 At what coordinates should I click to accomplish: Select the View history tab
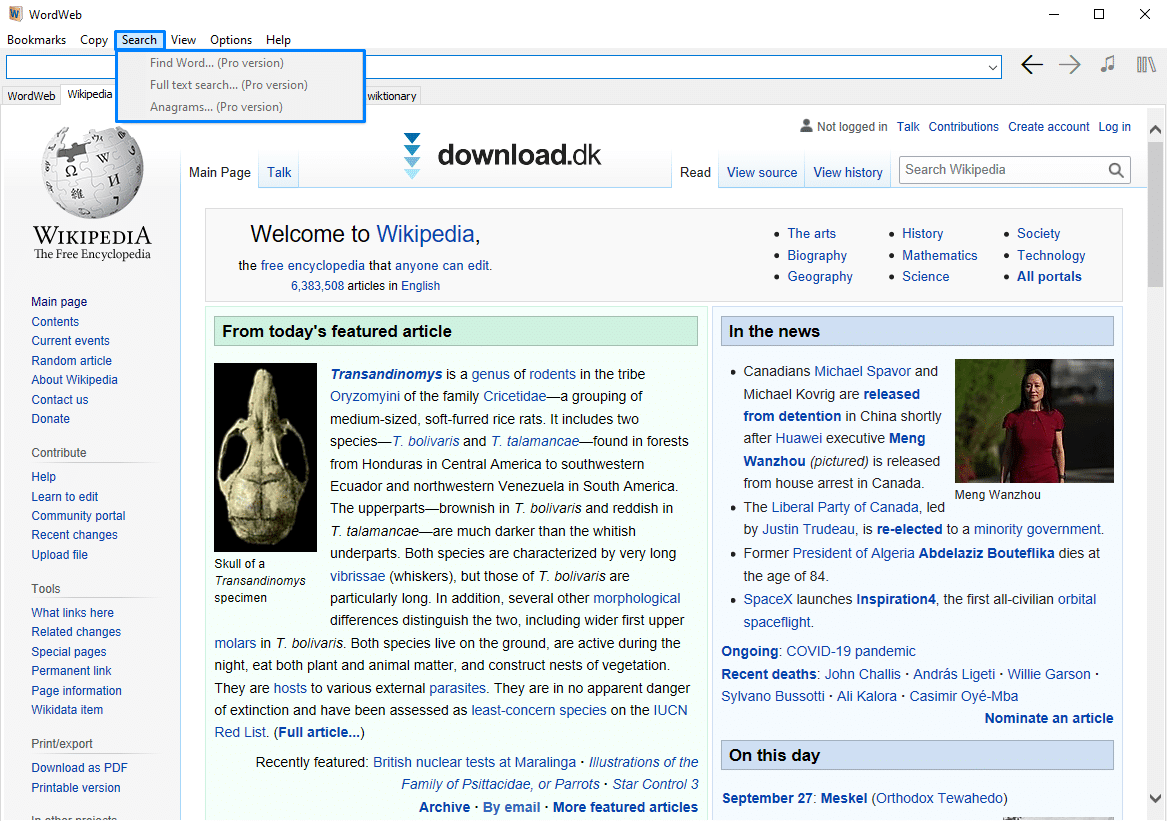(848, 173)
